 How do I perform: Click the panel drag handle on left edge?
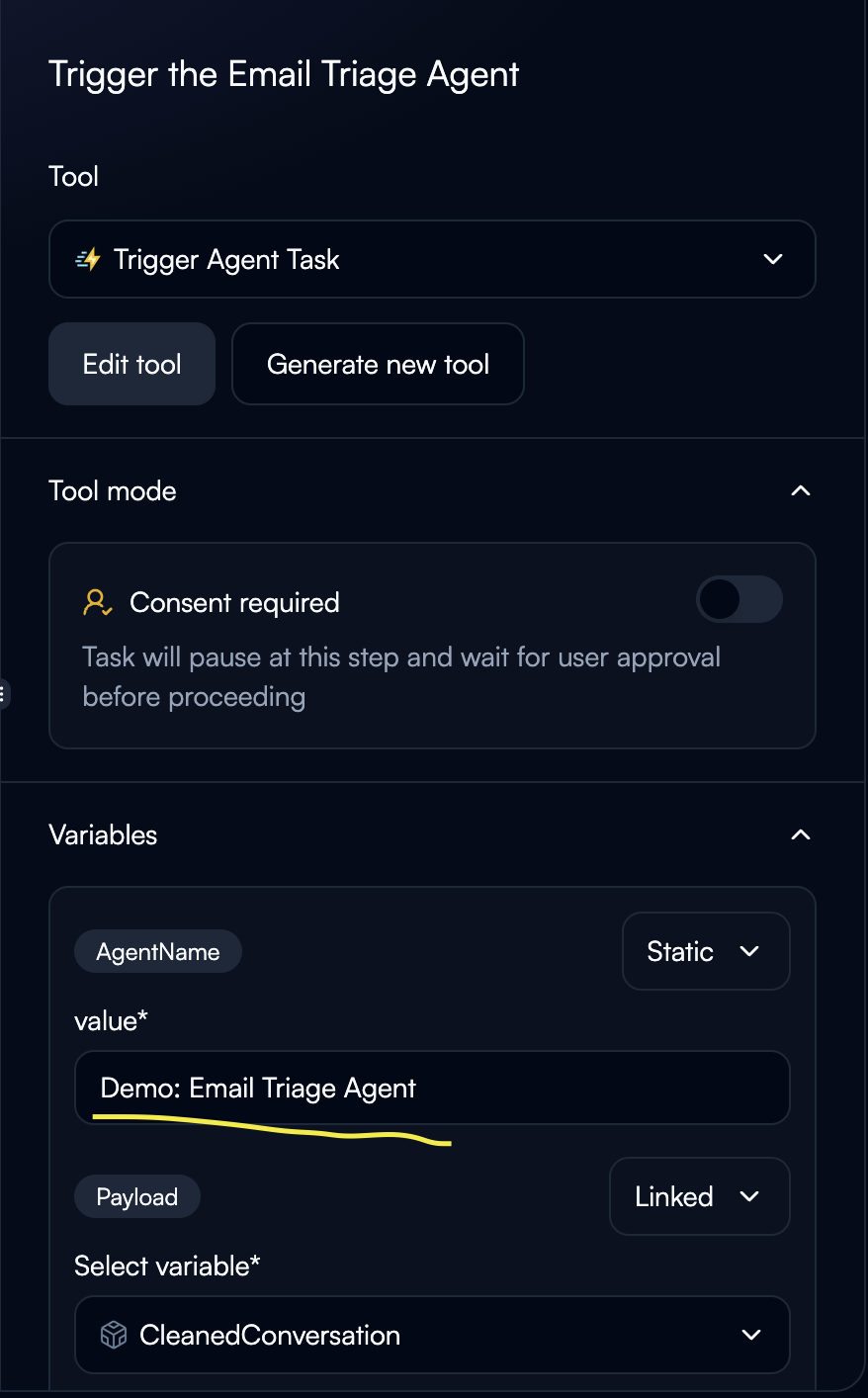[x=4, y=694]
